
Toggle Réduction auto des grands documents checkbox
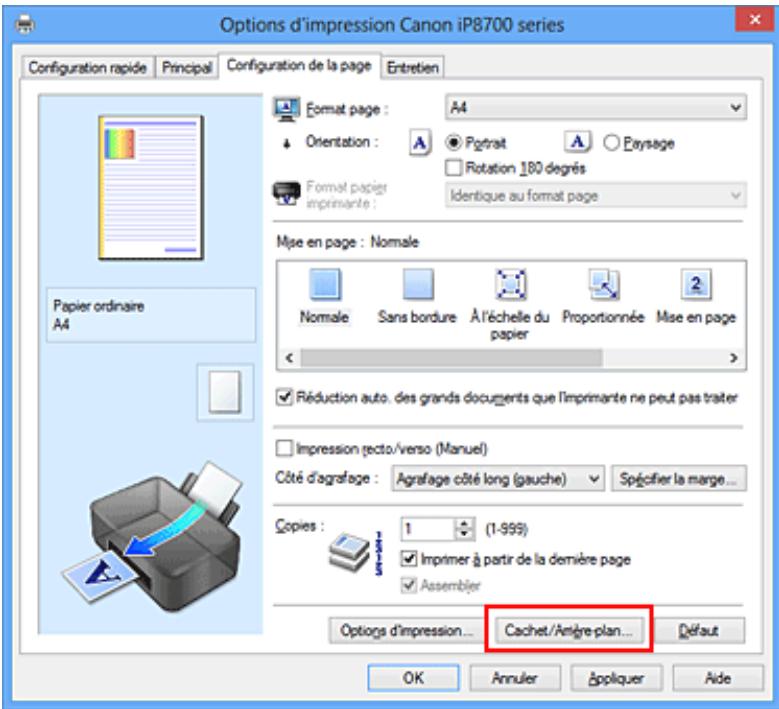284,397
